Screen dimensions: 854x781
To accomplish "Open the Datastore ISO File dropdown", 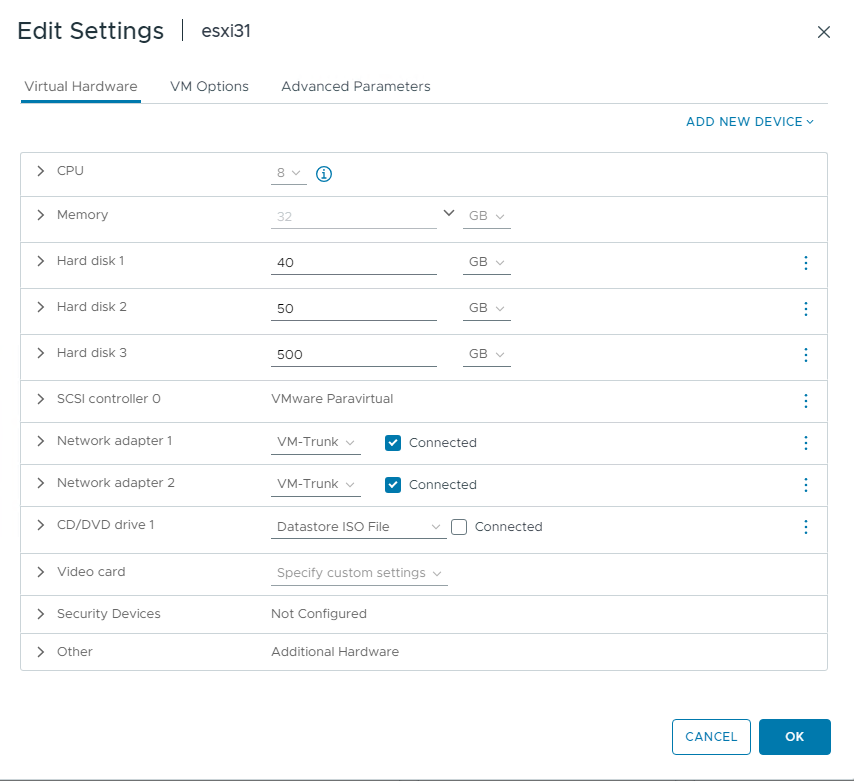I will pyautogui.click(x=358, y=527).
